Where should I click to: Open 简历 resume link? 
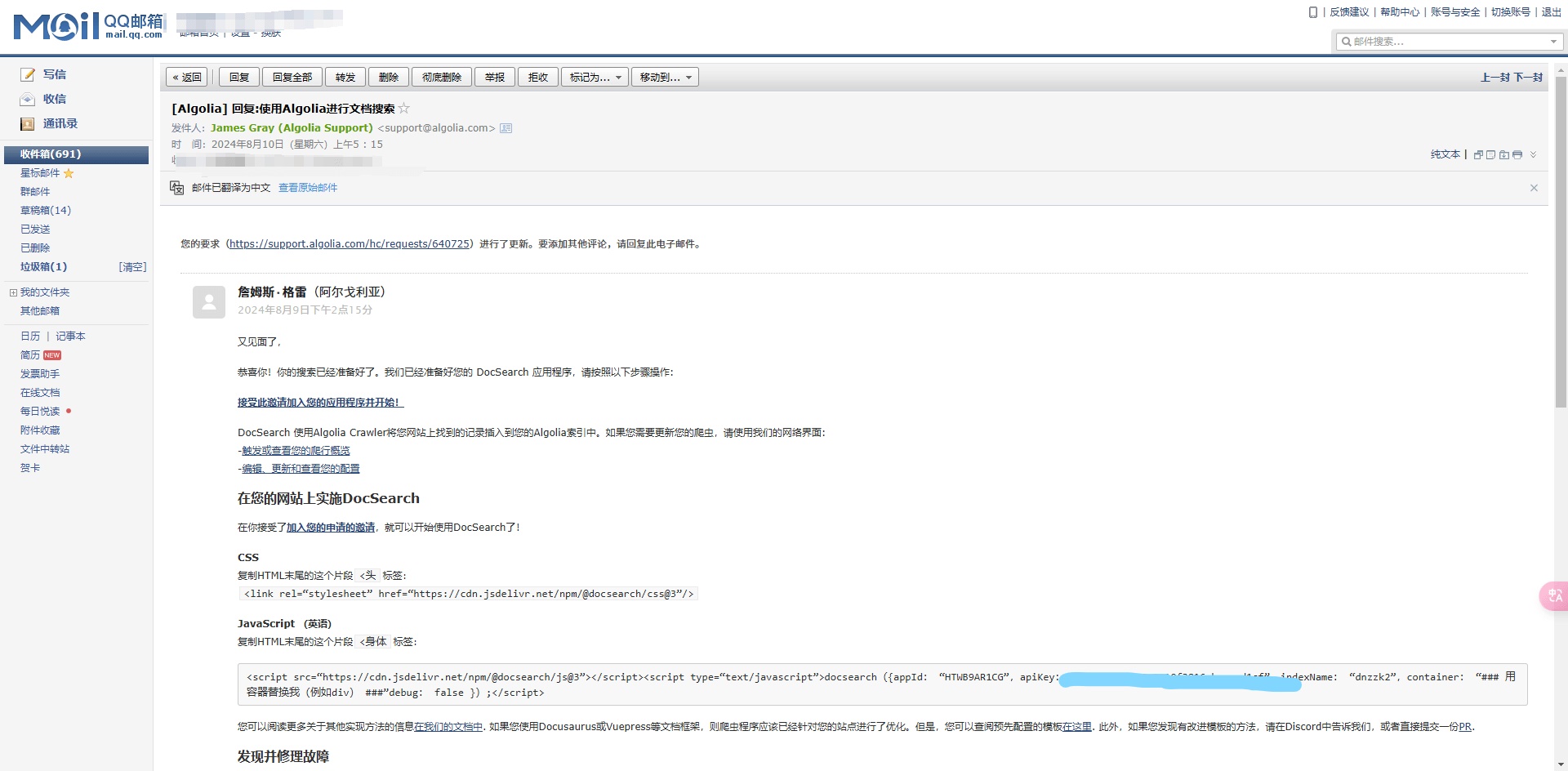click(x=30, y=355)
